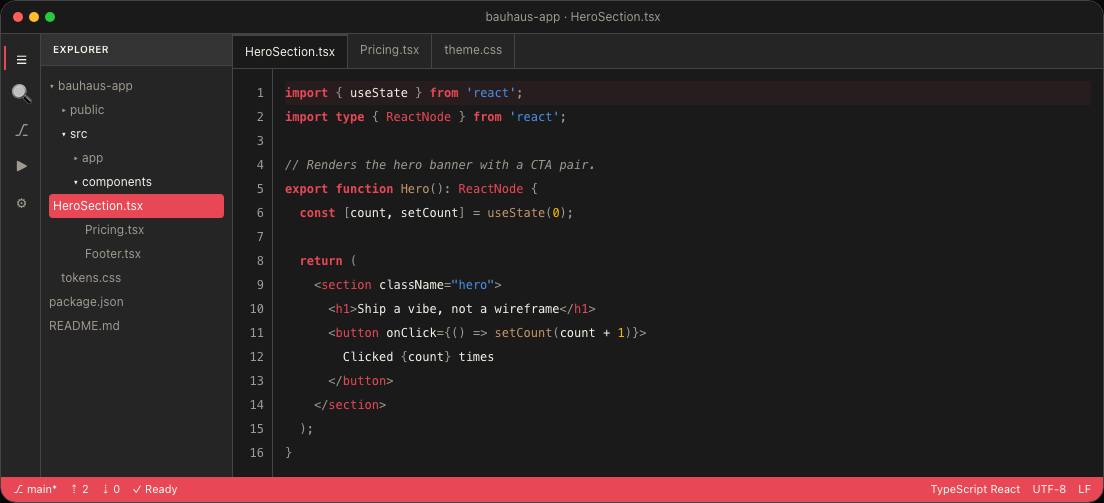Screen dimensions: 1104x503
Task: Click the className "hero" string
Action: click(x=472, y=285)
